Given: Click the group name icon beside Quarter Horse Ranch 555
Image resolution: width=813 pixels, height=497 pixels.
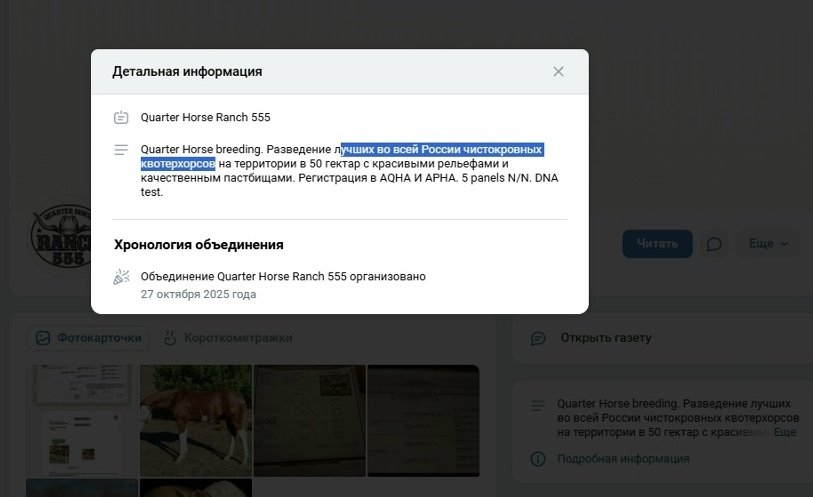Looking at the screenshot, I should [121, 117].
